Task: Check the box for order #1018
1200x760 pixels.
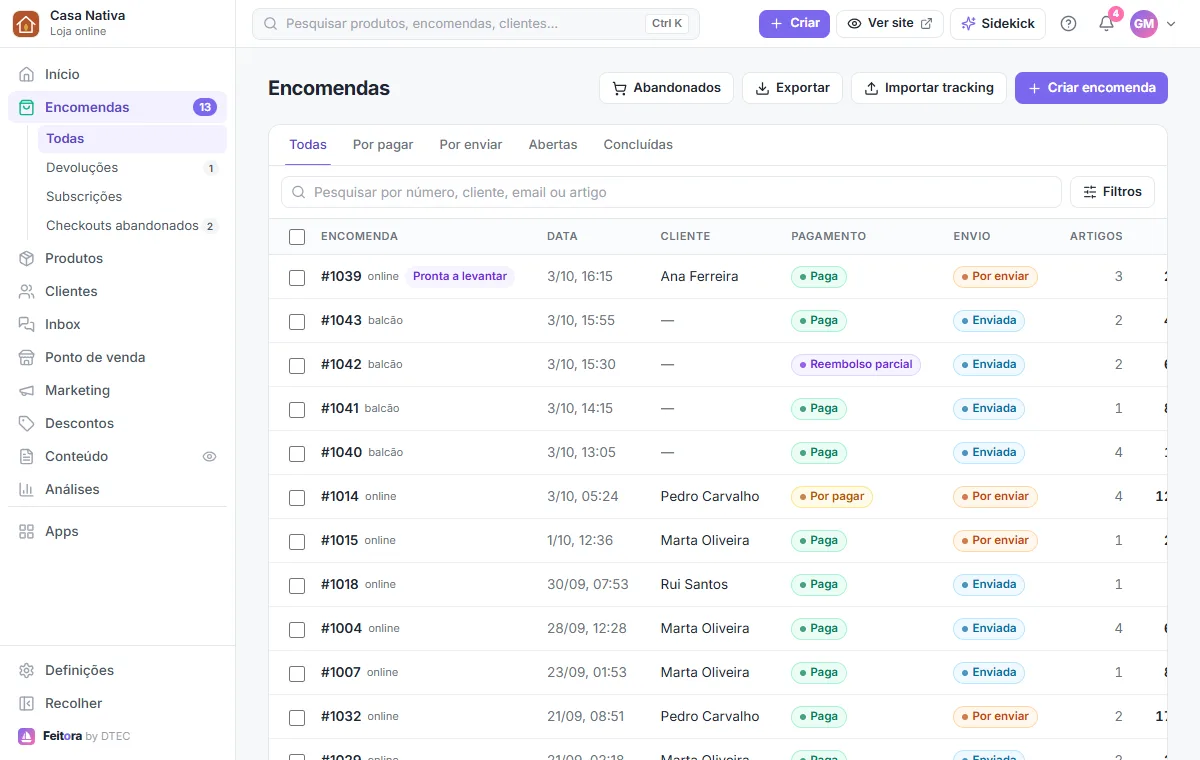Action: point(297,585)
